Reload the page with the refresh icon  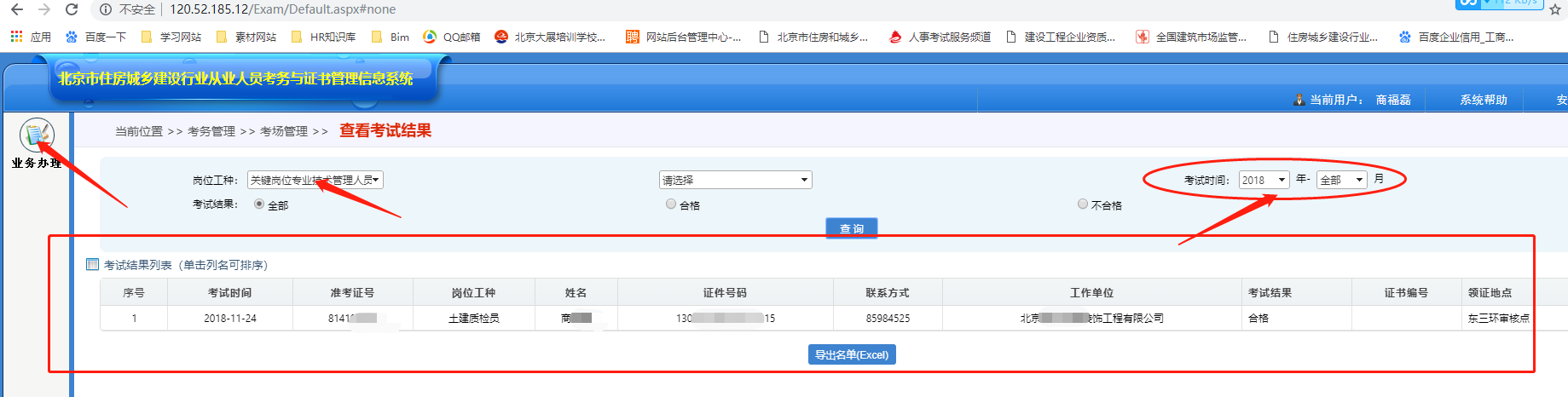click(72, 9)
